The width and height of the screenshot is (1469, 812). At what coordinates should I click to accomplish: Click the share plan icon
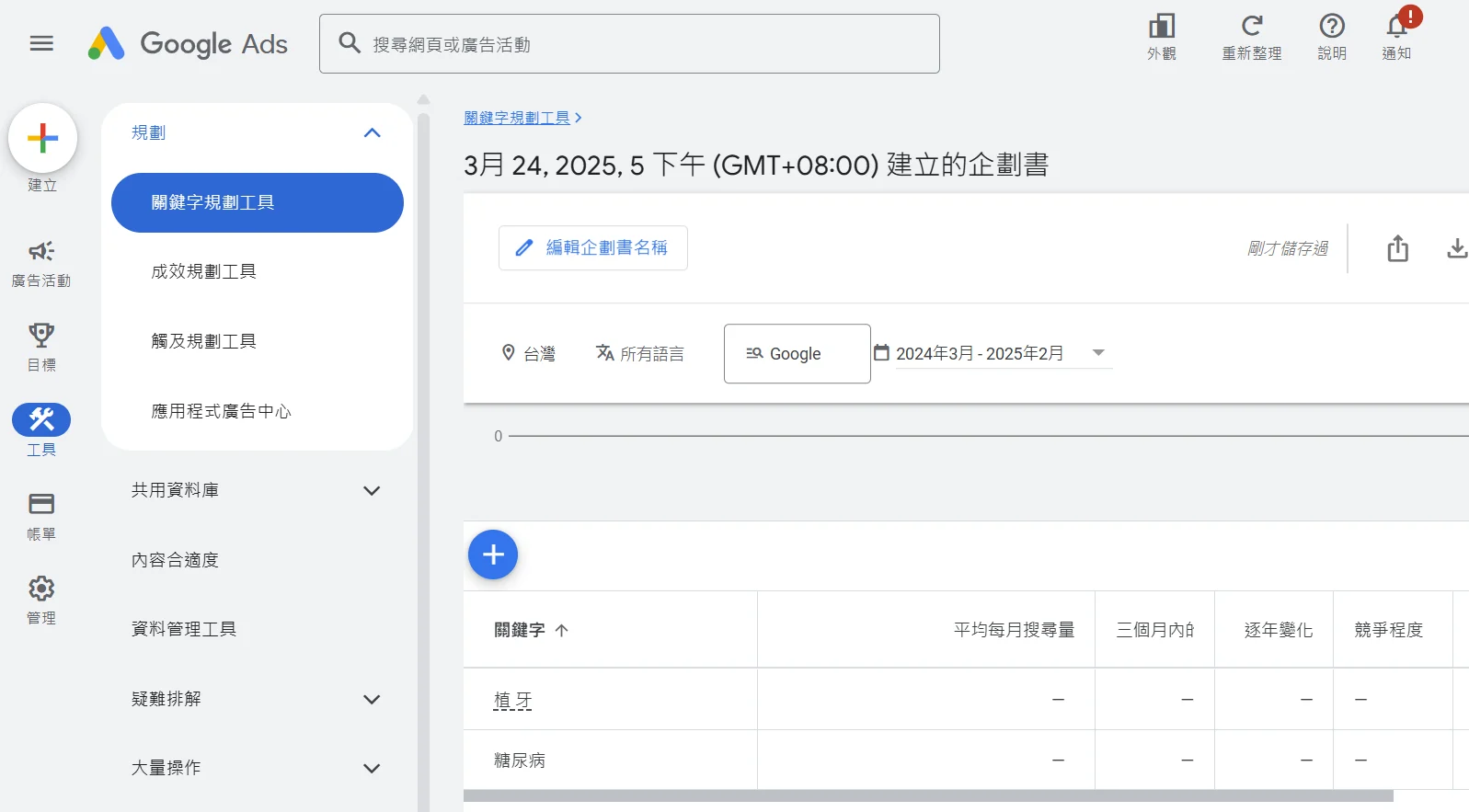pos(1397,248)
